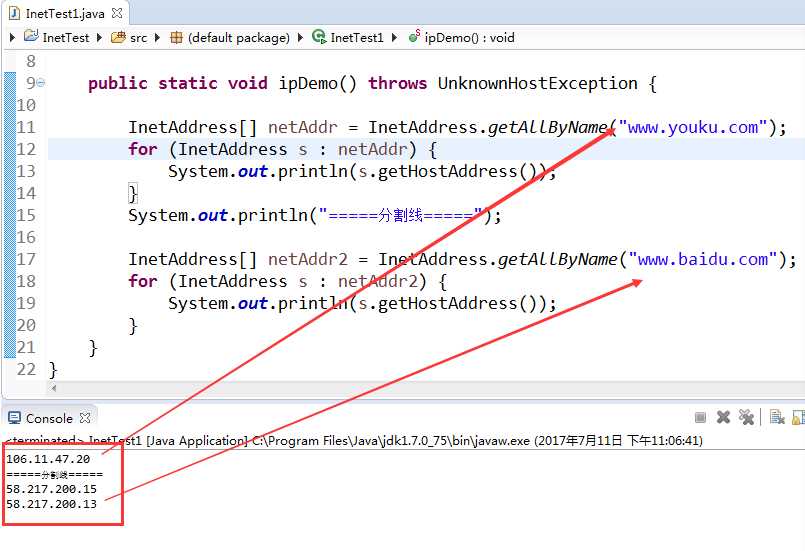Select the Console view tab
The height and width of the screenshot is (551, 805).
pyautogui.click(x=49, y=419)
